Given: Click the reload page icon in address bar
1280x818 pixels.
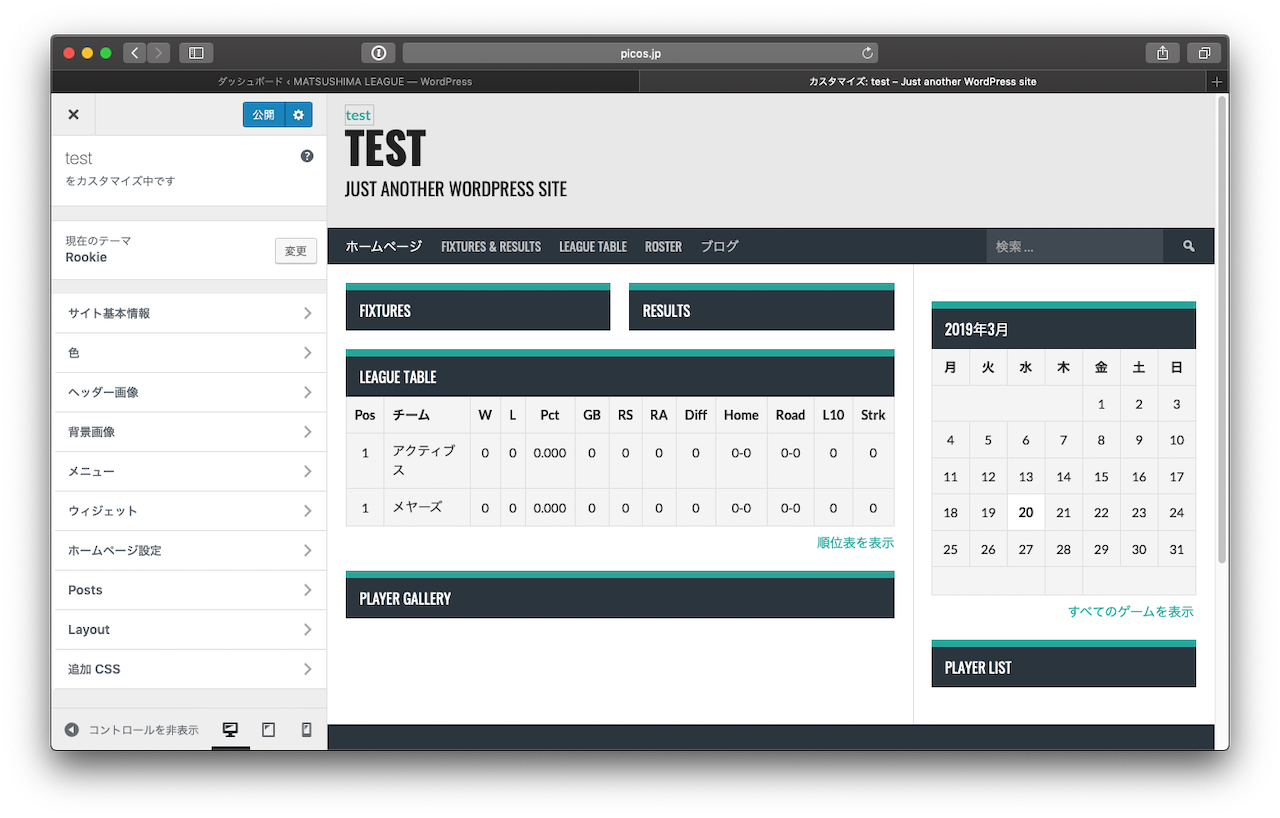Looking at the screenshot, I should 868,53.
